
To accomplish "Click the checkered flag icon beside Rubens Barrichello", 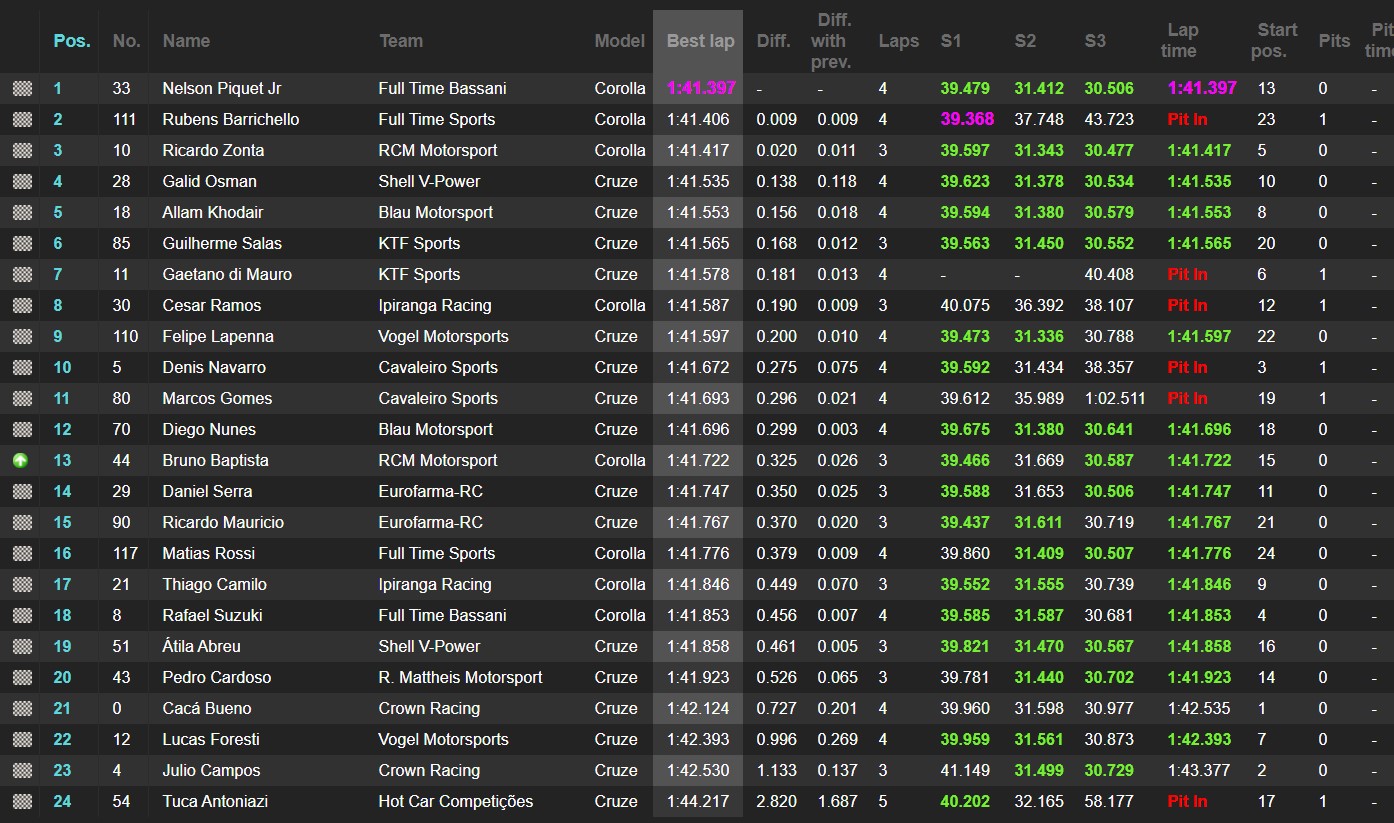I will coord(21,120).
